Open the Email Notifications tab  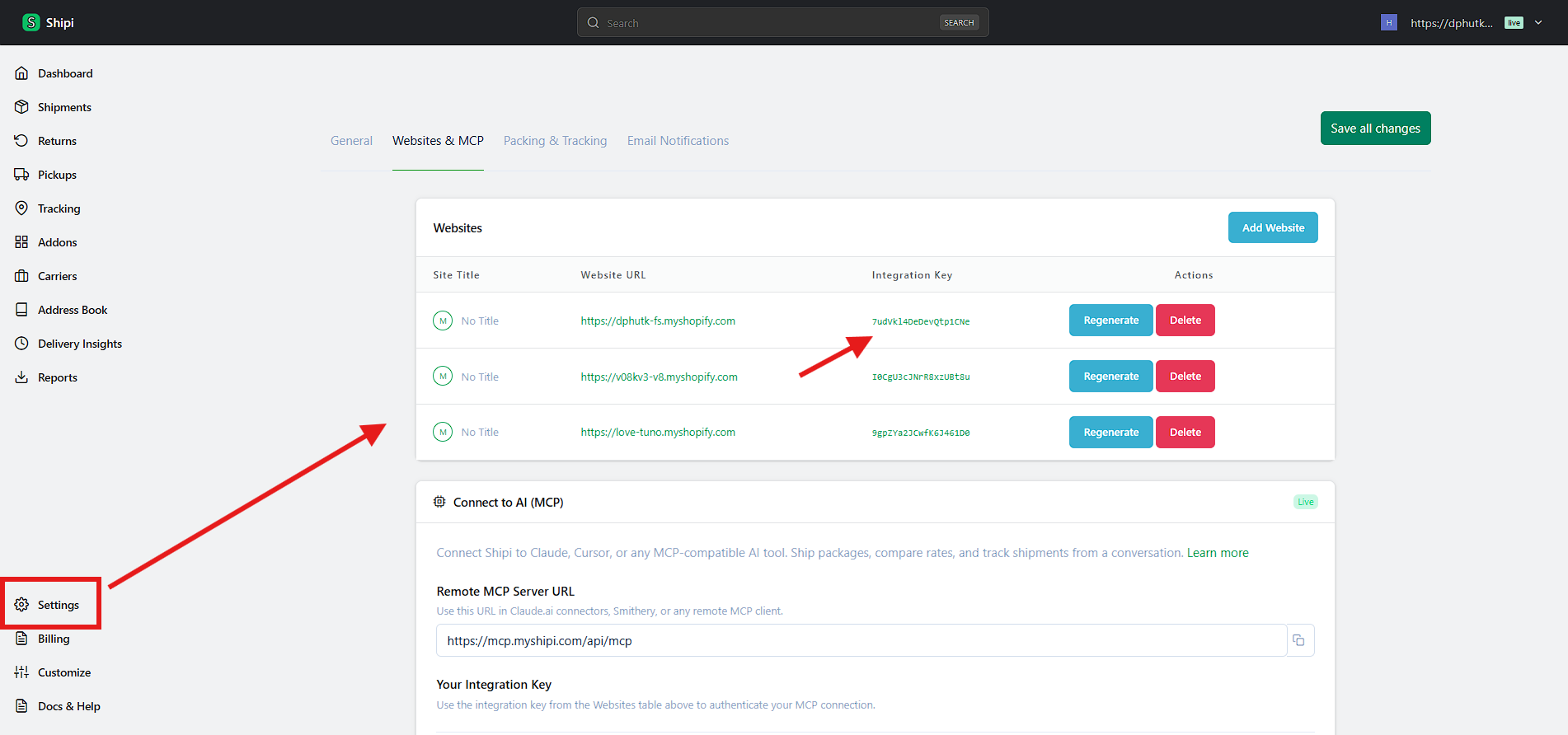tap(678, 141)
